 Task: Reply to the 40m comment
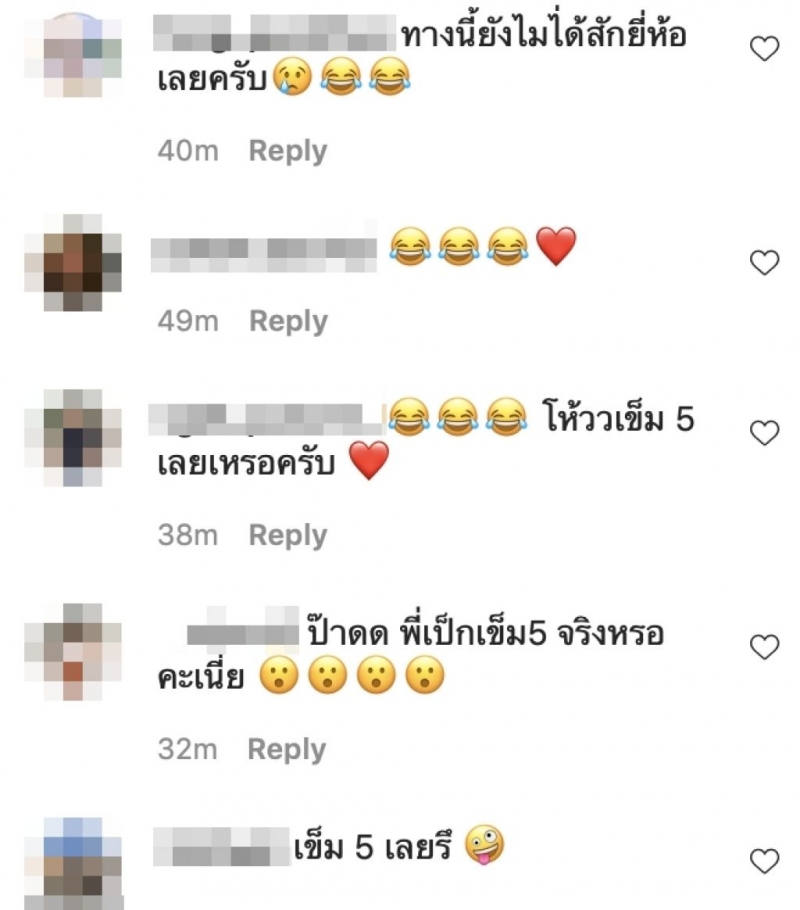[x=288, y=151]
